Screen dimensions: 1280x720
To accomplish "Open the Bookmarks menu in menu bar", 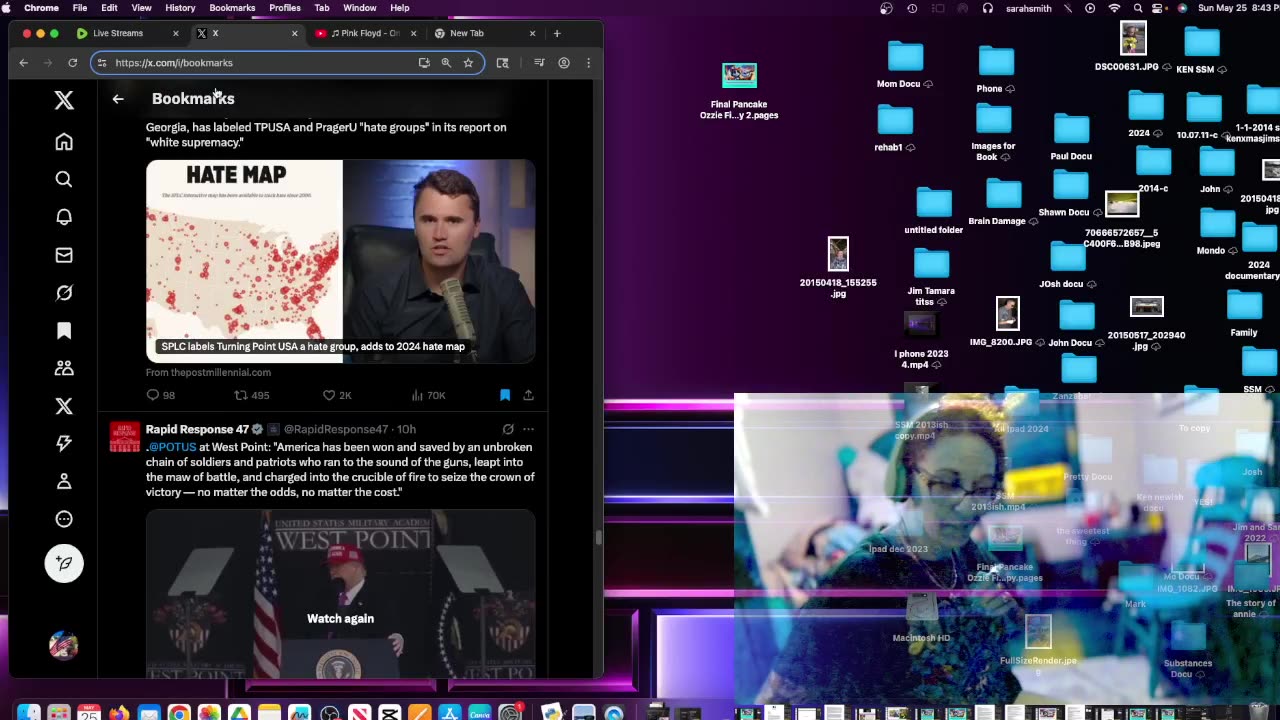I will [x=232, y=8].
